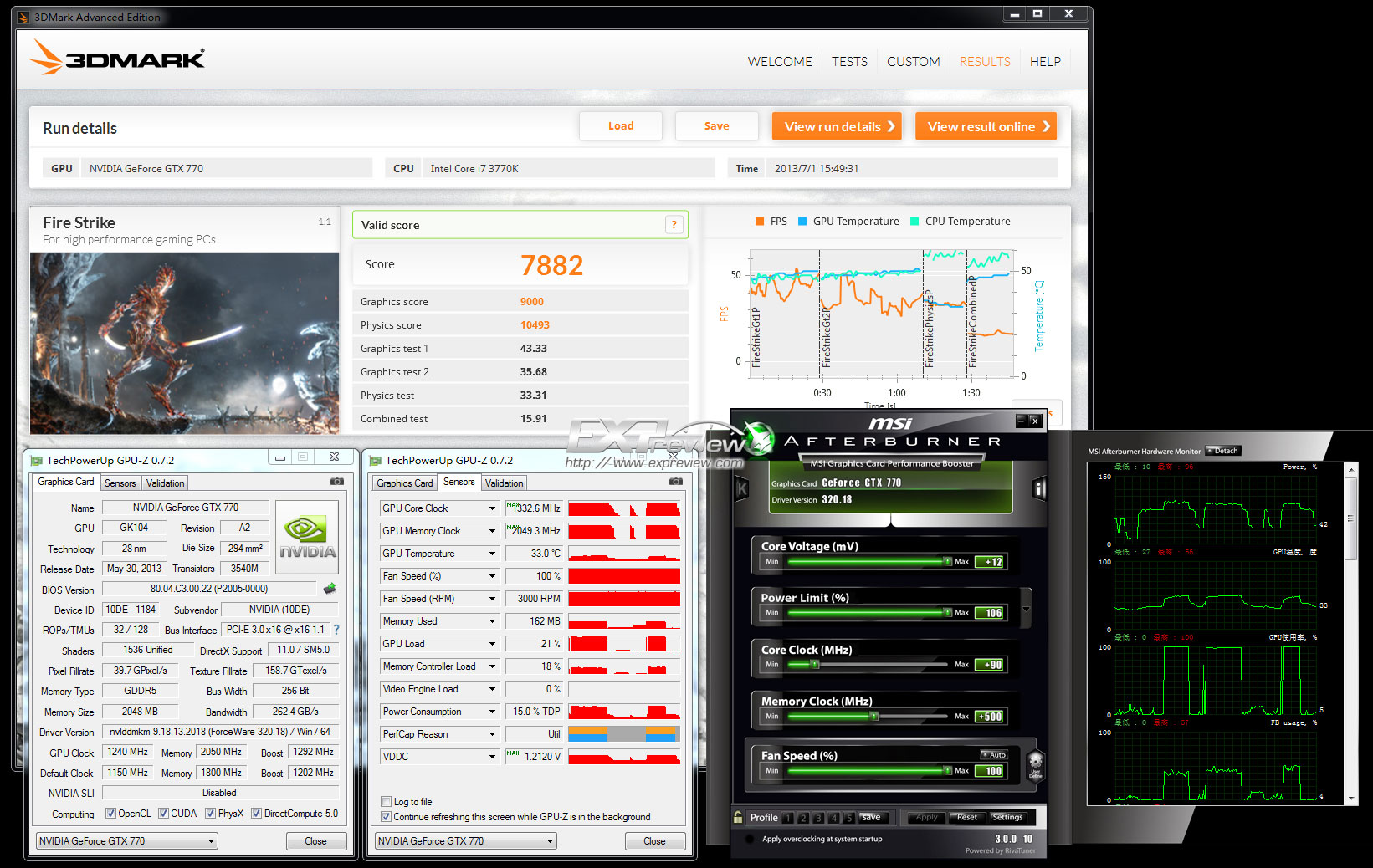1373x868 pixels.
Task: Enable Apply overclocking at system startup
Action: tap(749, 839)
